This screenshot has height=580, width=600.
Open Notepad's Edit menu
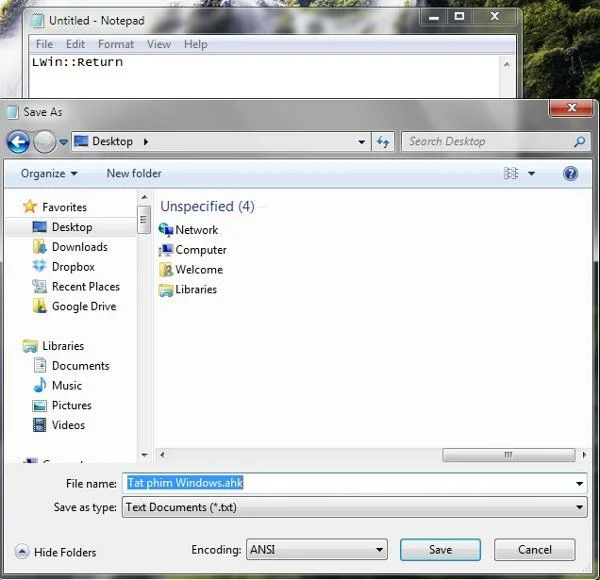tap(75, 44)
